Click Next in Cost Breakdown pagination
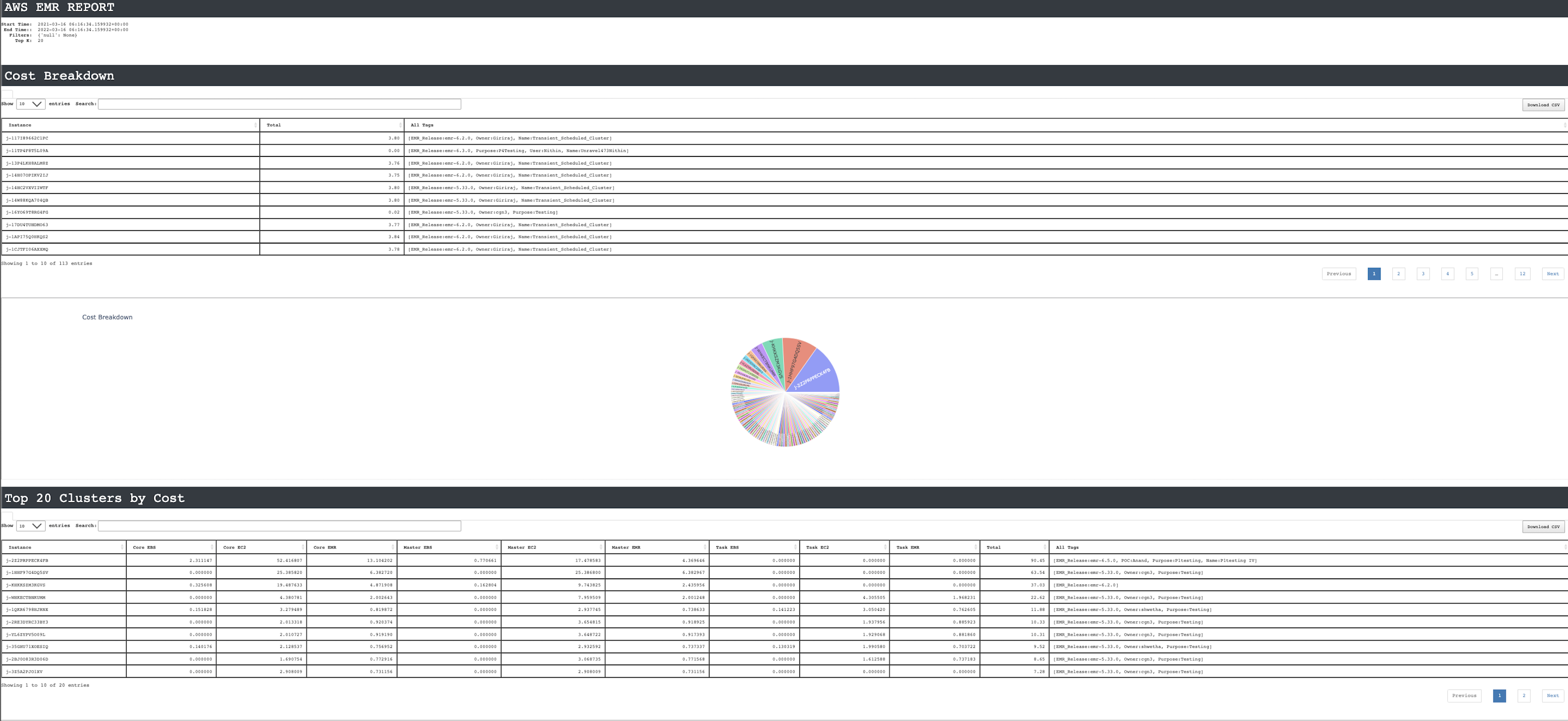The image size is (1568, 721). [1553, 274]
